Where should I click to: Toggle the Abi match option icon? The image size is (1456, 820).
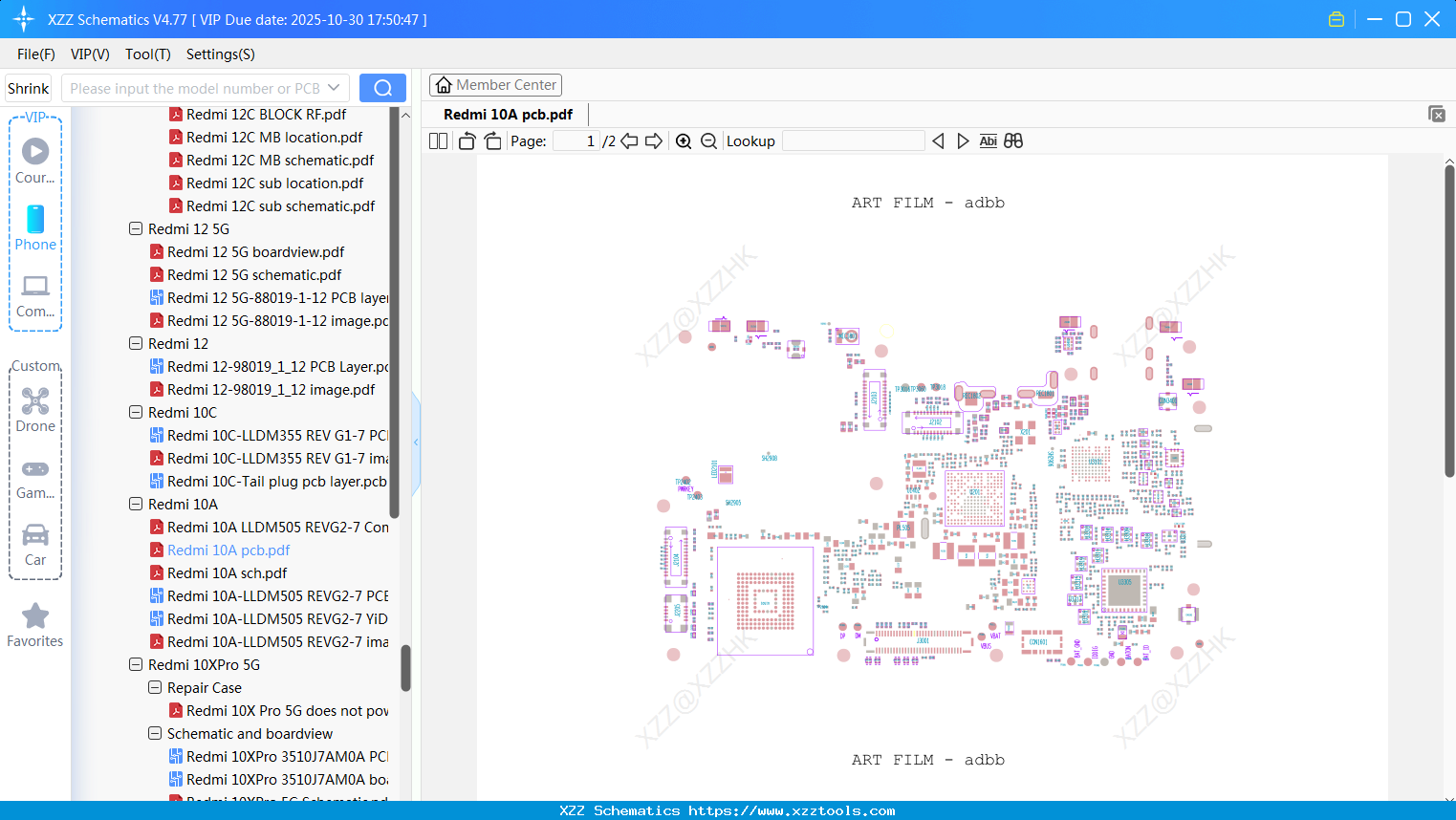tap(989, 141)
